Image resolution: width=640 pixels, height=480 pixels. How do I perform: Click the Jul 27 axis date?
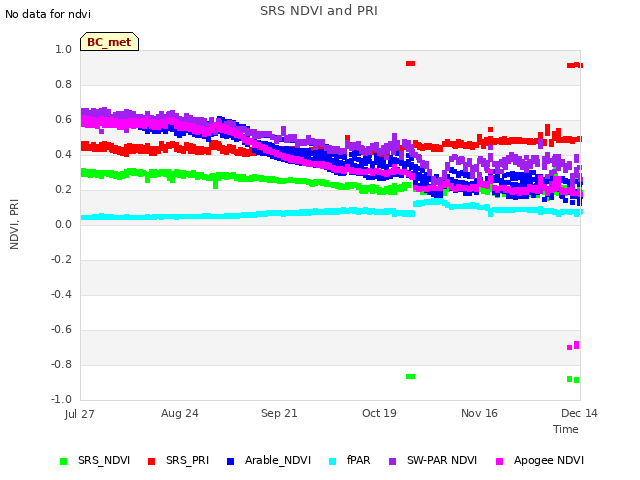tap(79, 414)
